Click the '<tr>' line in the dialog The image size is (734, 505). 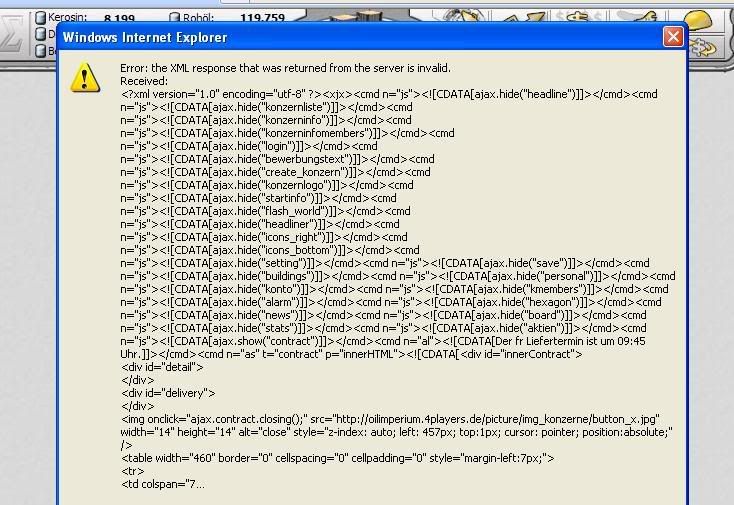133,471
